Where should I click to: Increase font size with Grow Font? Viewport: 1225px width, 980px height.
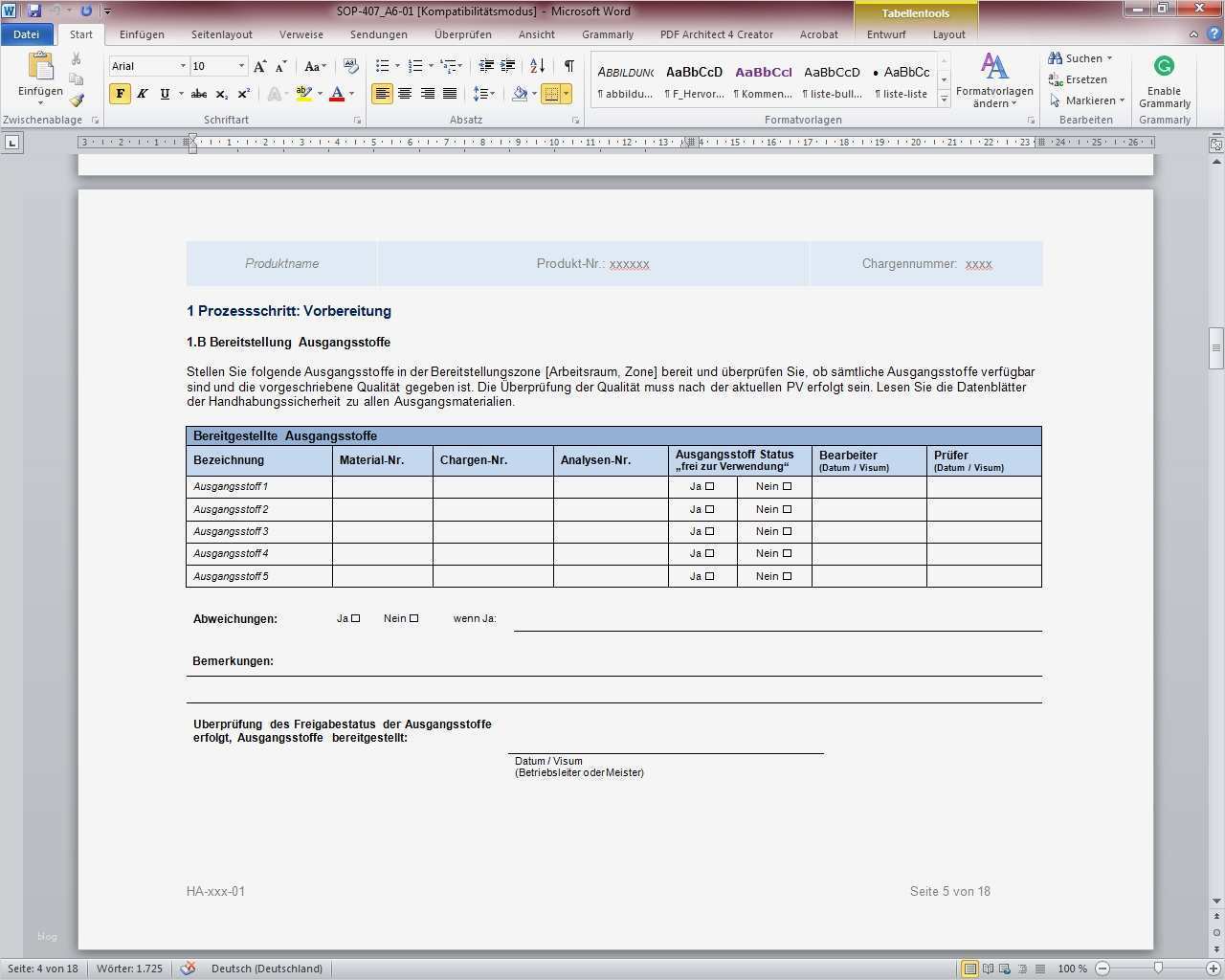coord(260,66)
